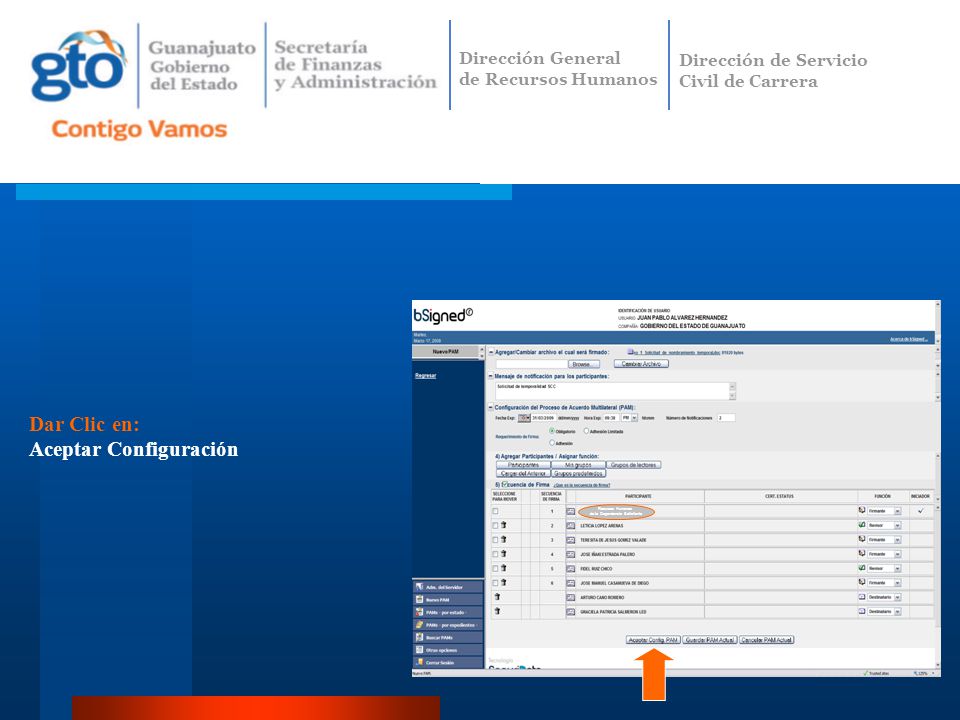Click trash icon for Jose Iñaki Estrada
Screen dimensions: 960x720
[x=504, y=553]
